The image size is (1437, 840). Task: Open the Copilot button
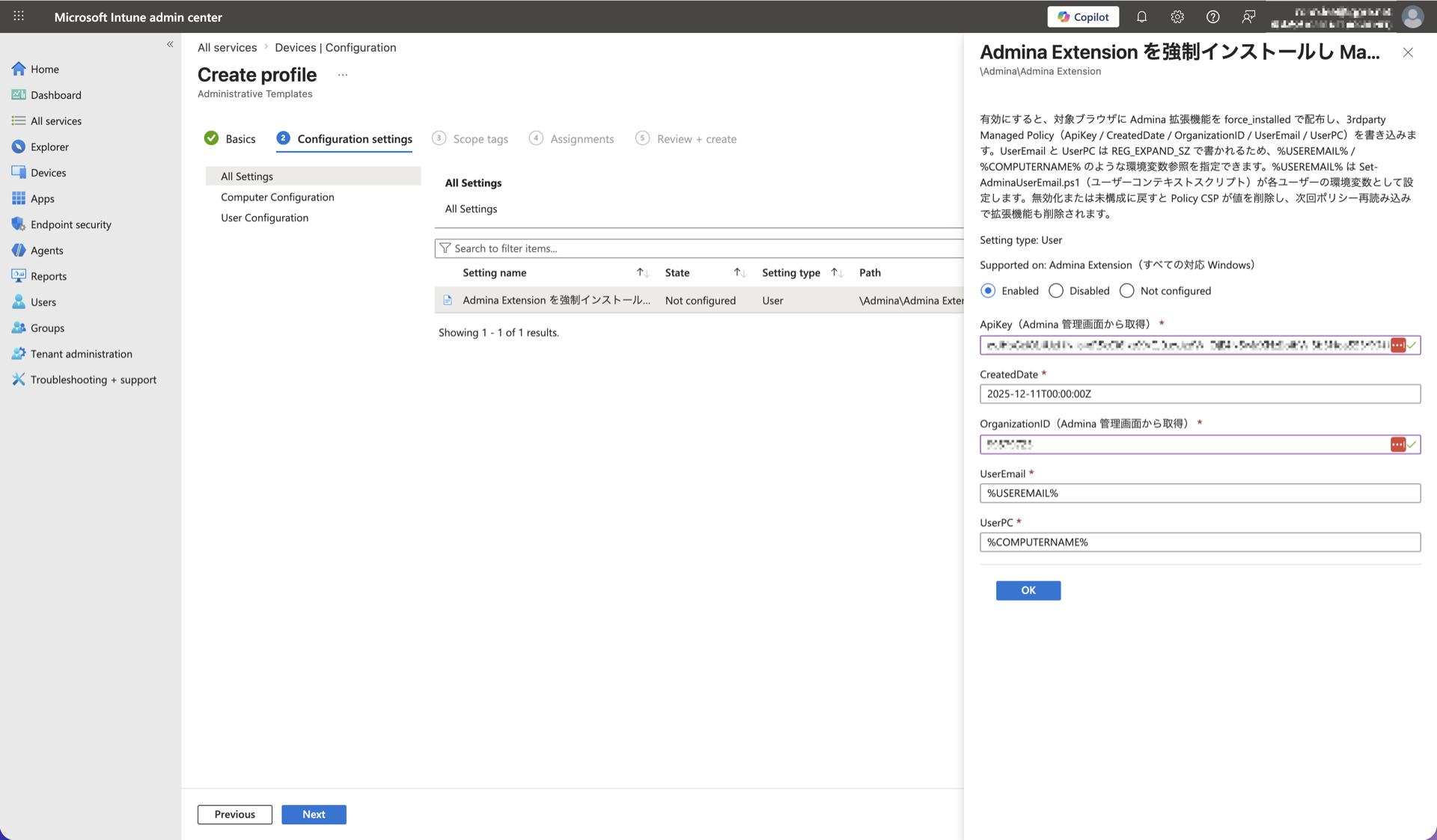(x=1083, y=16)
